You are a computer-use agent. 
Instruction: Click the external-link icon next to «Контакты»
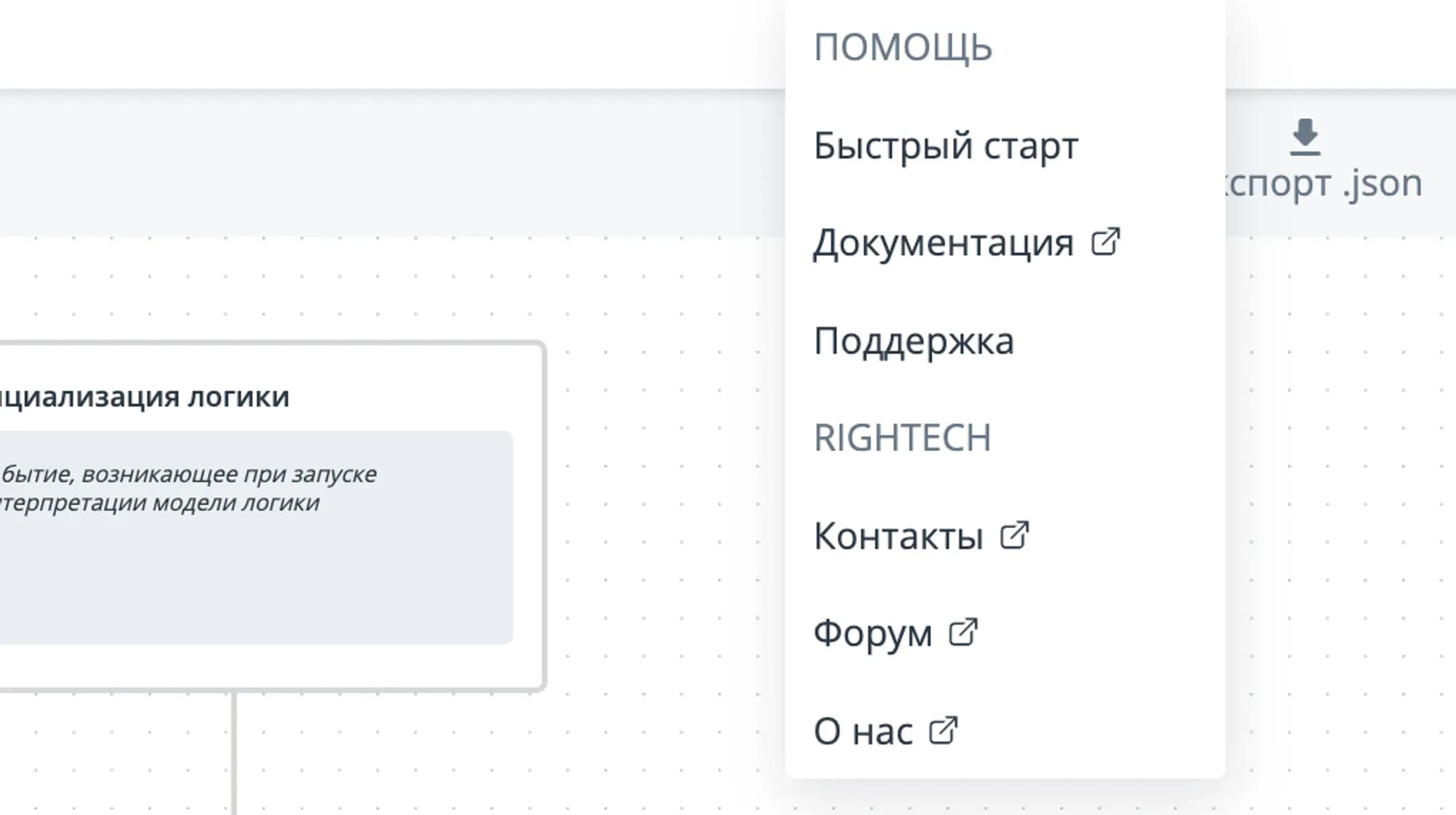tap(1015, 536)
